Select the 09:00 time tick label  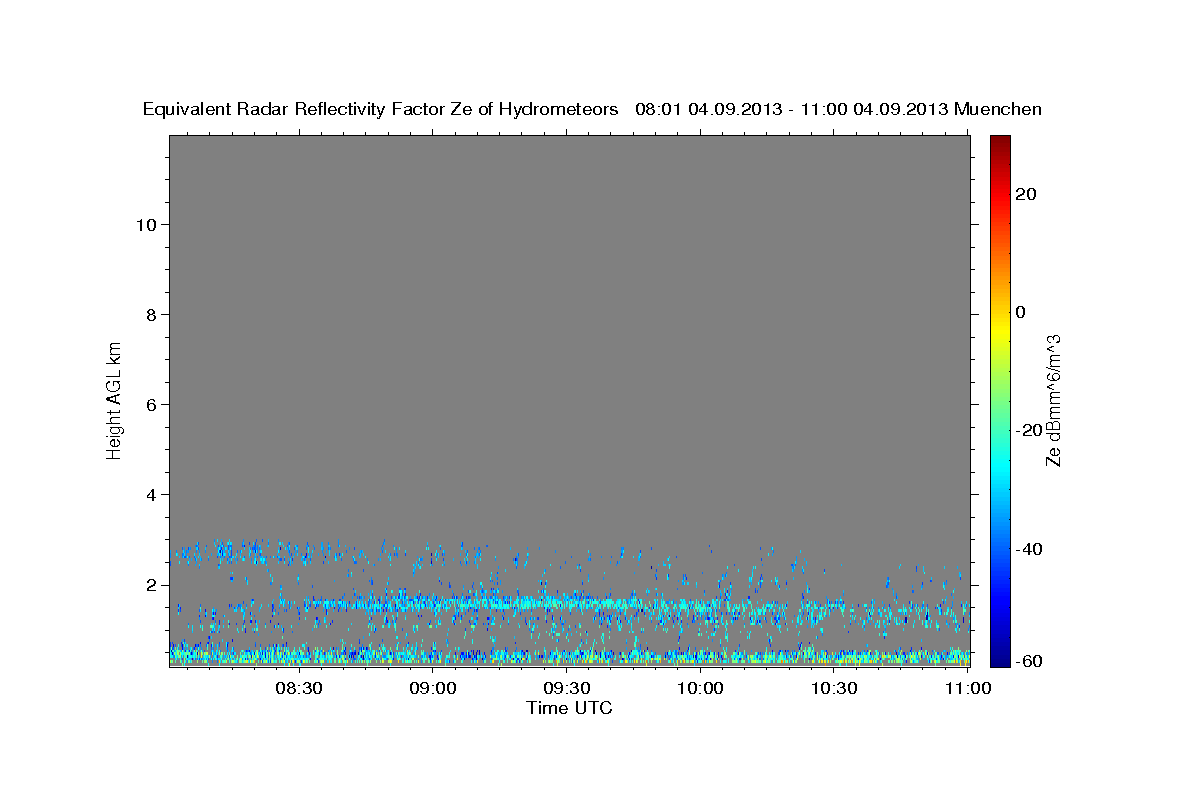coord(433,688)
